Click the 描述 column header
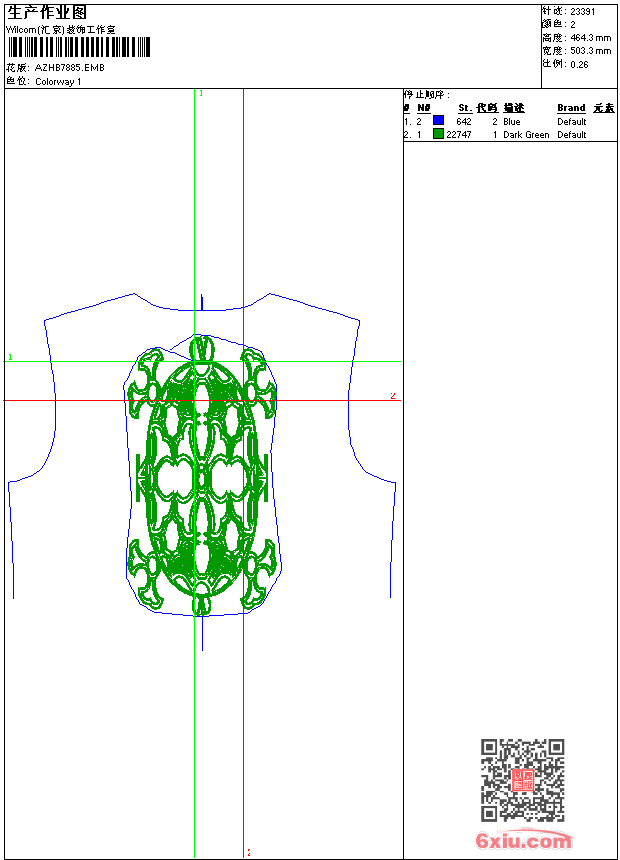 coord(513,108)
